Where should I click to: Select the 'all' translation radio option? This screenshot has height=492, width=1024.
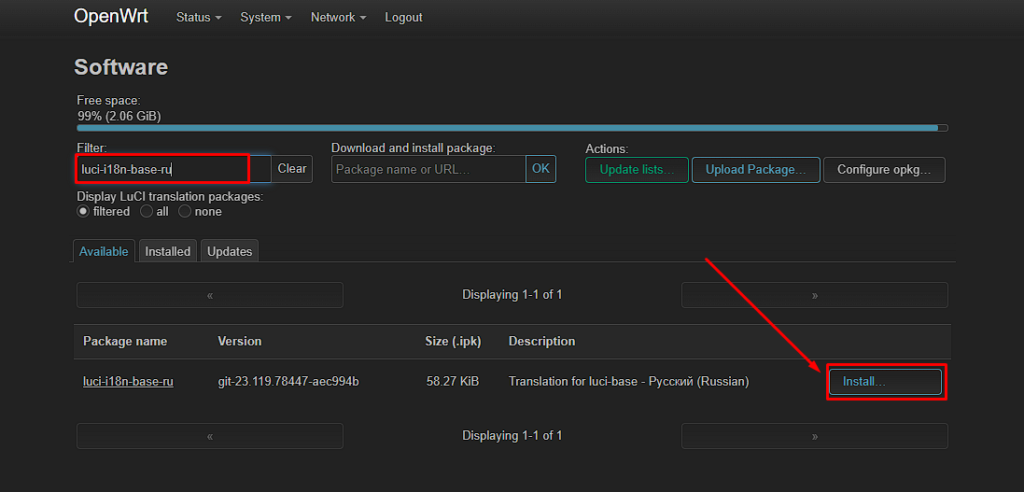(146, 212)
